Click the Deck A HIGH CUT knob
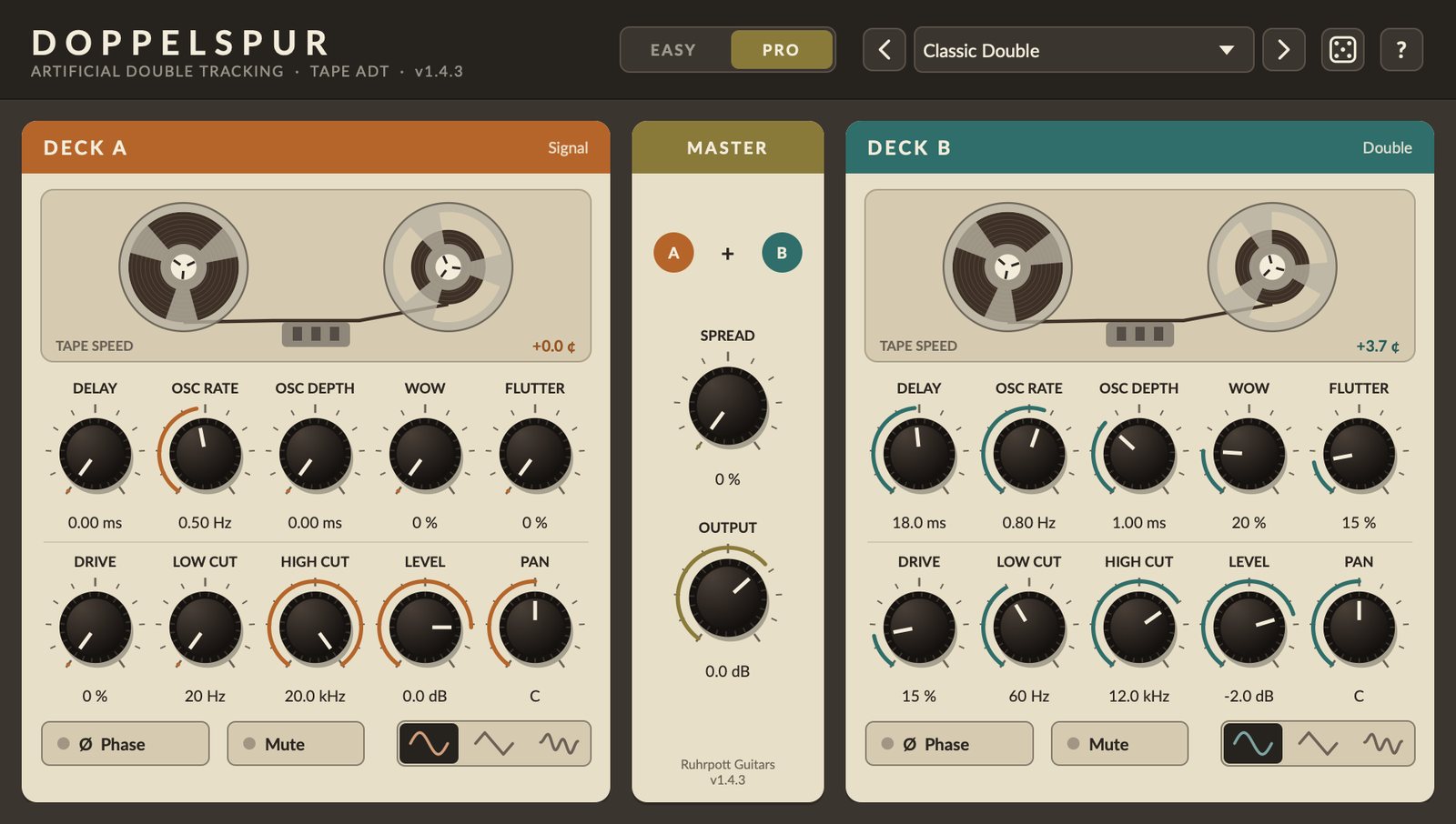Image resolution: width=1456 pixels, height=824 pixels. click(315, 627)
